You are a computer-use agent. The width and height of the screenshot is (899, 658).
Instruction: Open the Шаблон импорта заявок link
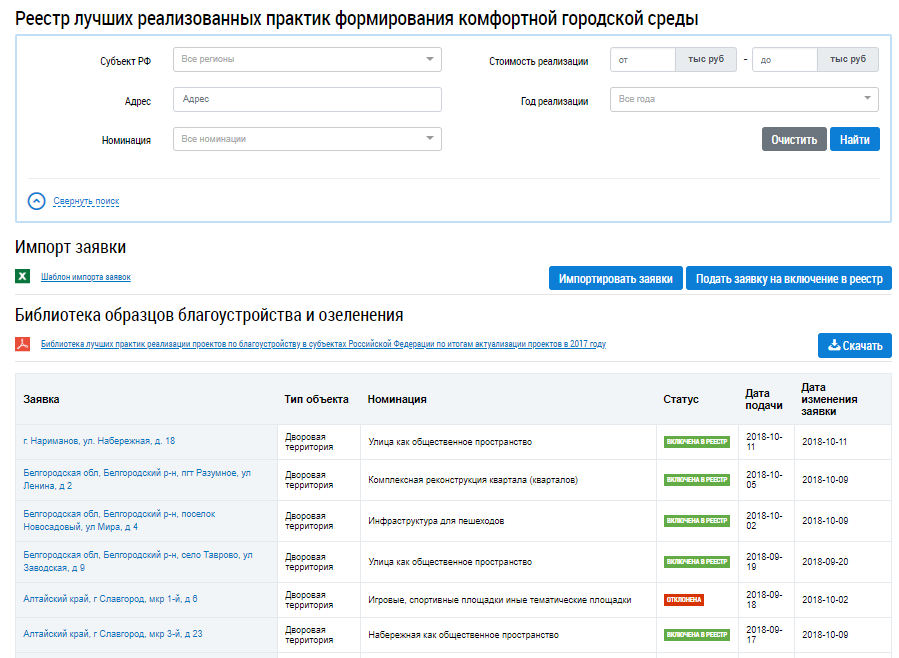tap(86, 277)
